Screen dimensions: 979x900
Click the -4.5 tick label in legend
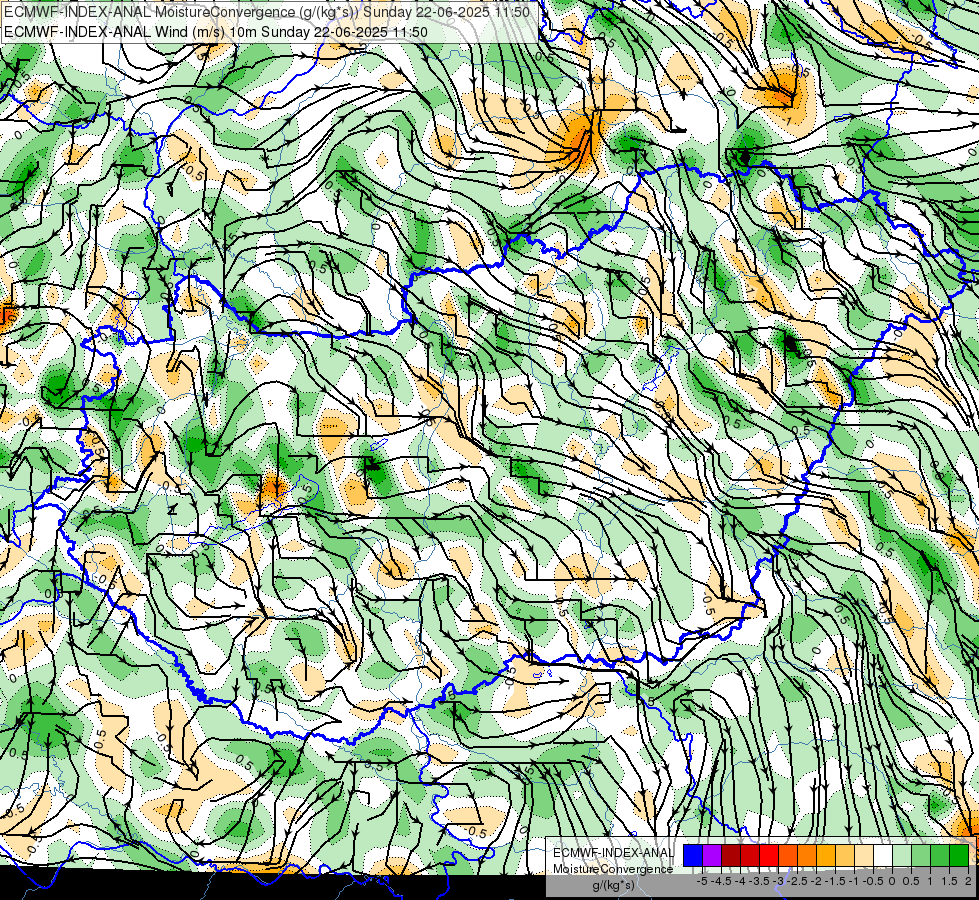tap(722, 881)
